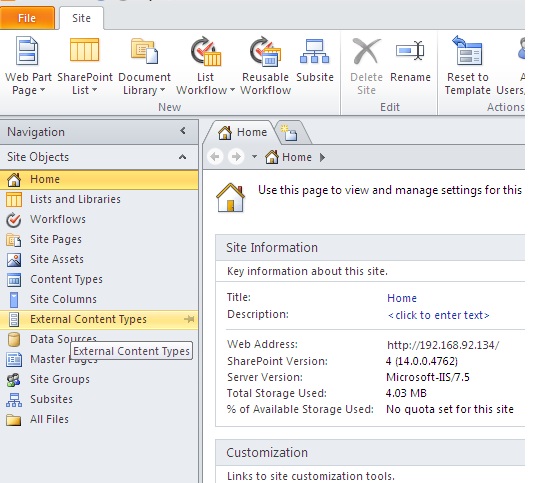
Task: Open Site Pages in navigation pane
Action: (x=99, y=239)
